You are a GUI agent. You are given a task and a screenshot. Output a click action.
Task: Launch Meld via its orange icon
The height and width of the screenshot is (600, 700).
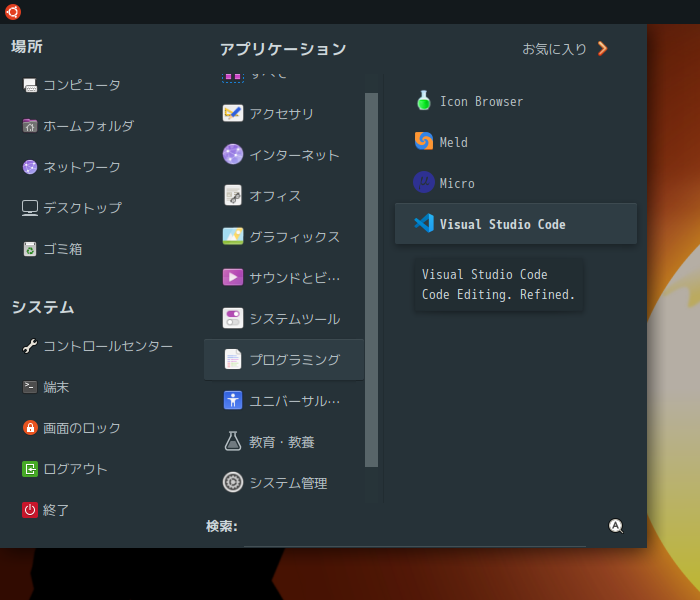(424, 142)
